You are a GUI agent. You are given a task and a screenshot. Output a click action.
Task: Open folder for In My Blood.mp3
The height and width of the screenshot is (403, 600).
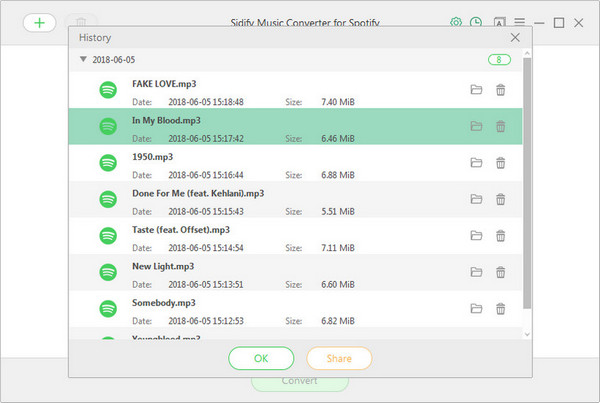(x=476, y=126)
